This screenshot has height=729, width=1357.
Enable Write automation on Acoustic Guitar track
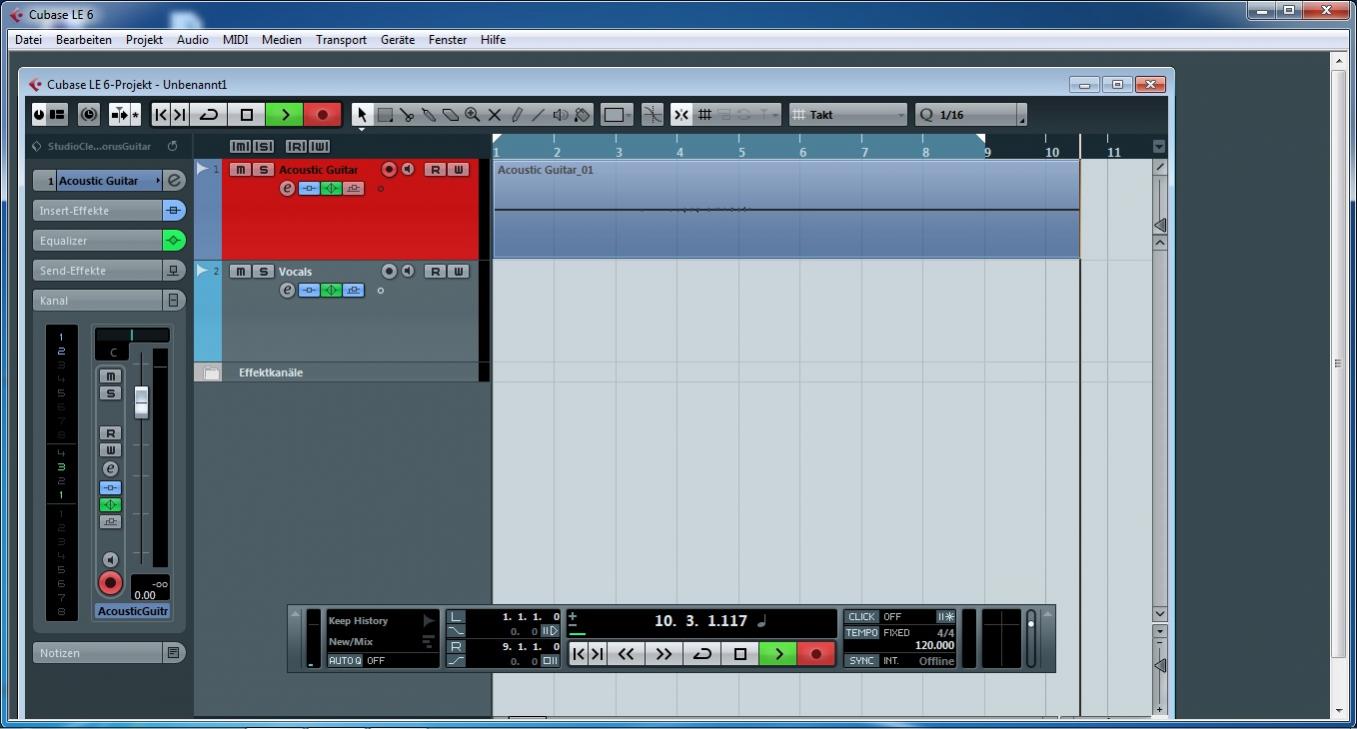pos(458,170)
